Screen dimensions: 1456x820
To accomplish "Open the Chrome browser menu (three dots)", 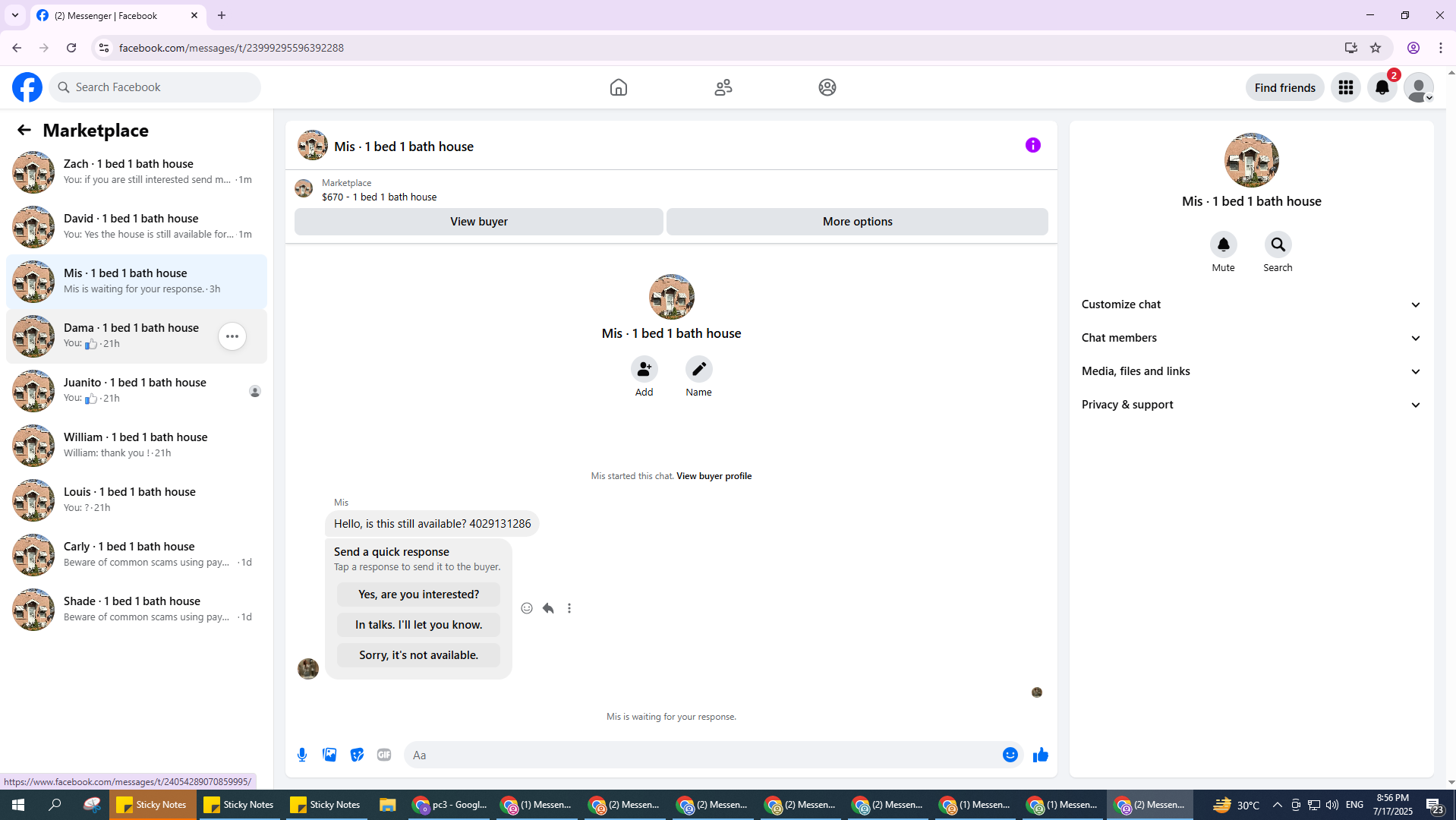I will coord(1441,48).
